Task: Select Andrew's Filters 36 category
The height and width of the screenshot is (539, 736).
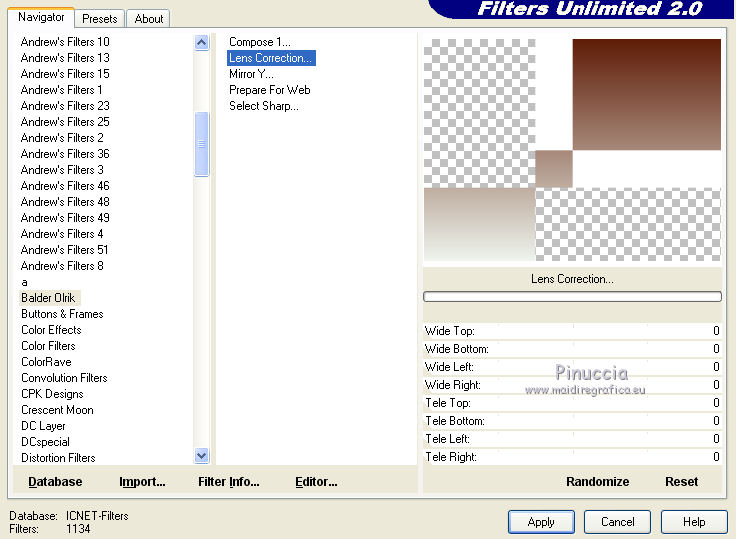Action: 65,154
